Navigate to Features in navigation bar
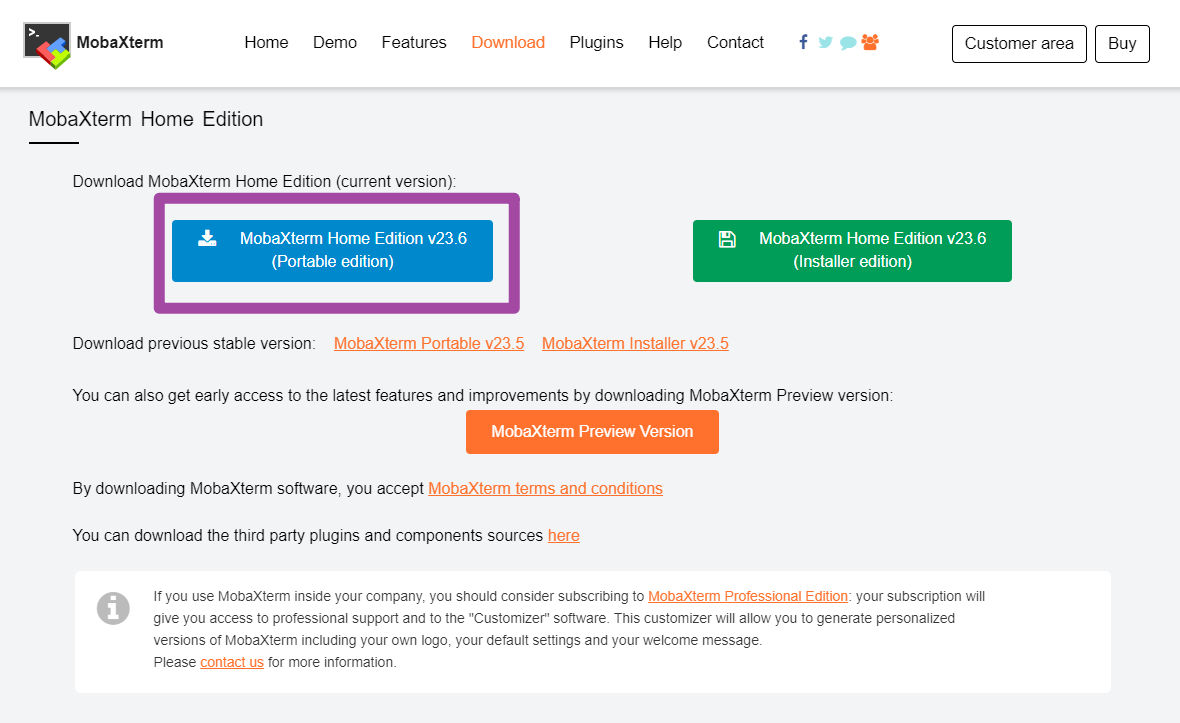Viewport: 1180px width, 723px height. (x=414, y=43)
